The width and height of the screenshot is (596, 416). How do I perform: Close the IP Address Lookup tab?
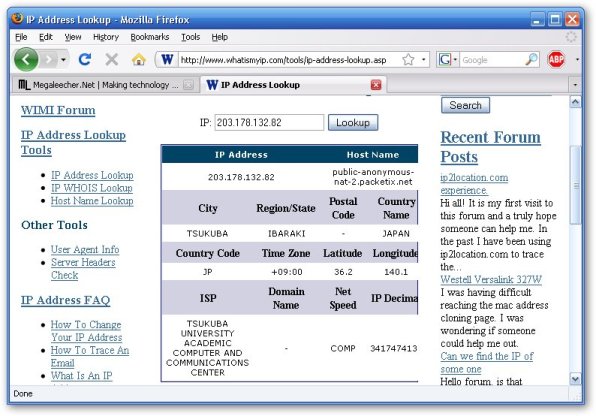coord(376,85)
